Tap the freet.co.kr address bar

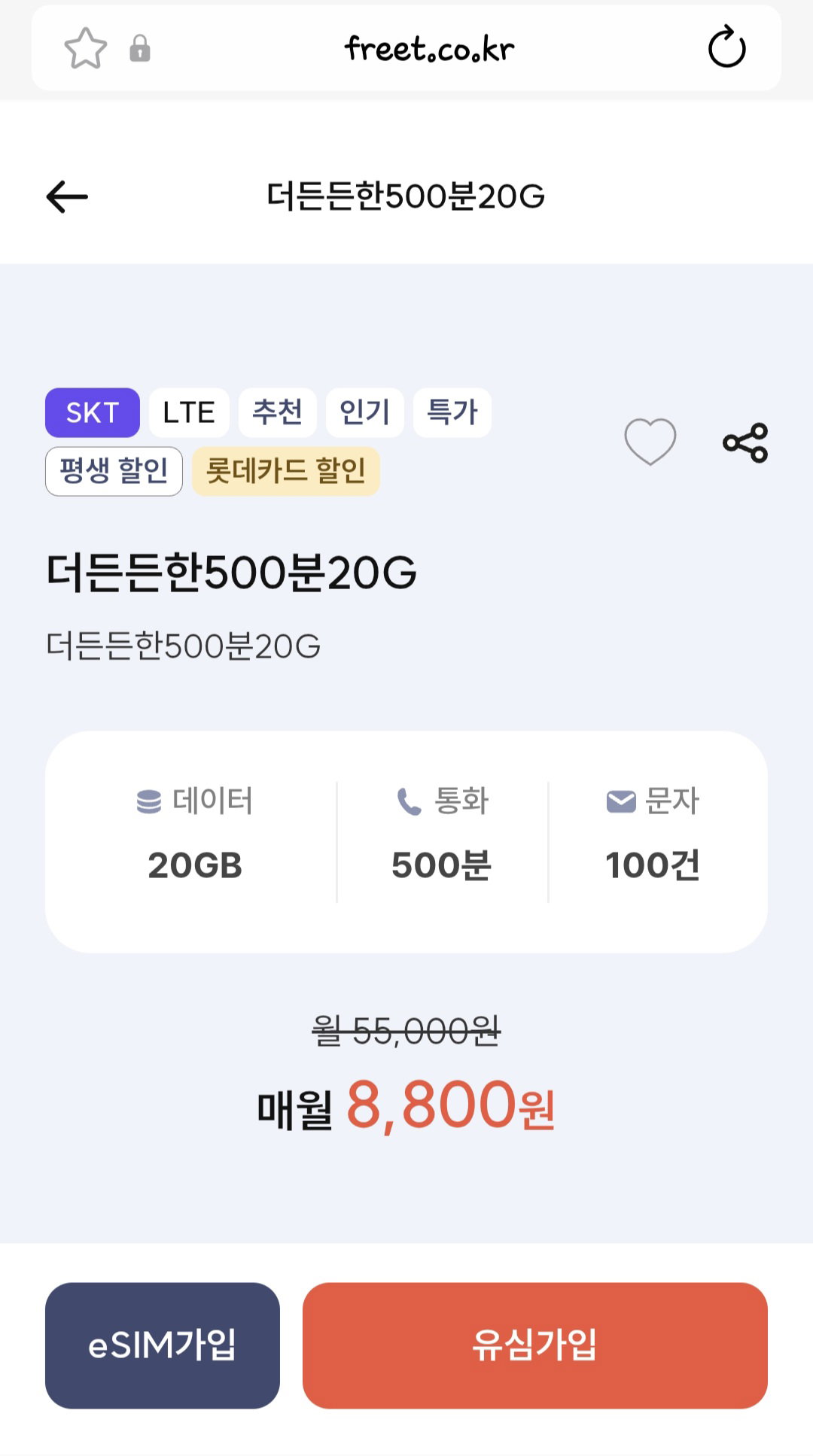click(x=429, y=49)
